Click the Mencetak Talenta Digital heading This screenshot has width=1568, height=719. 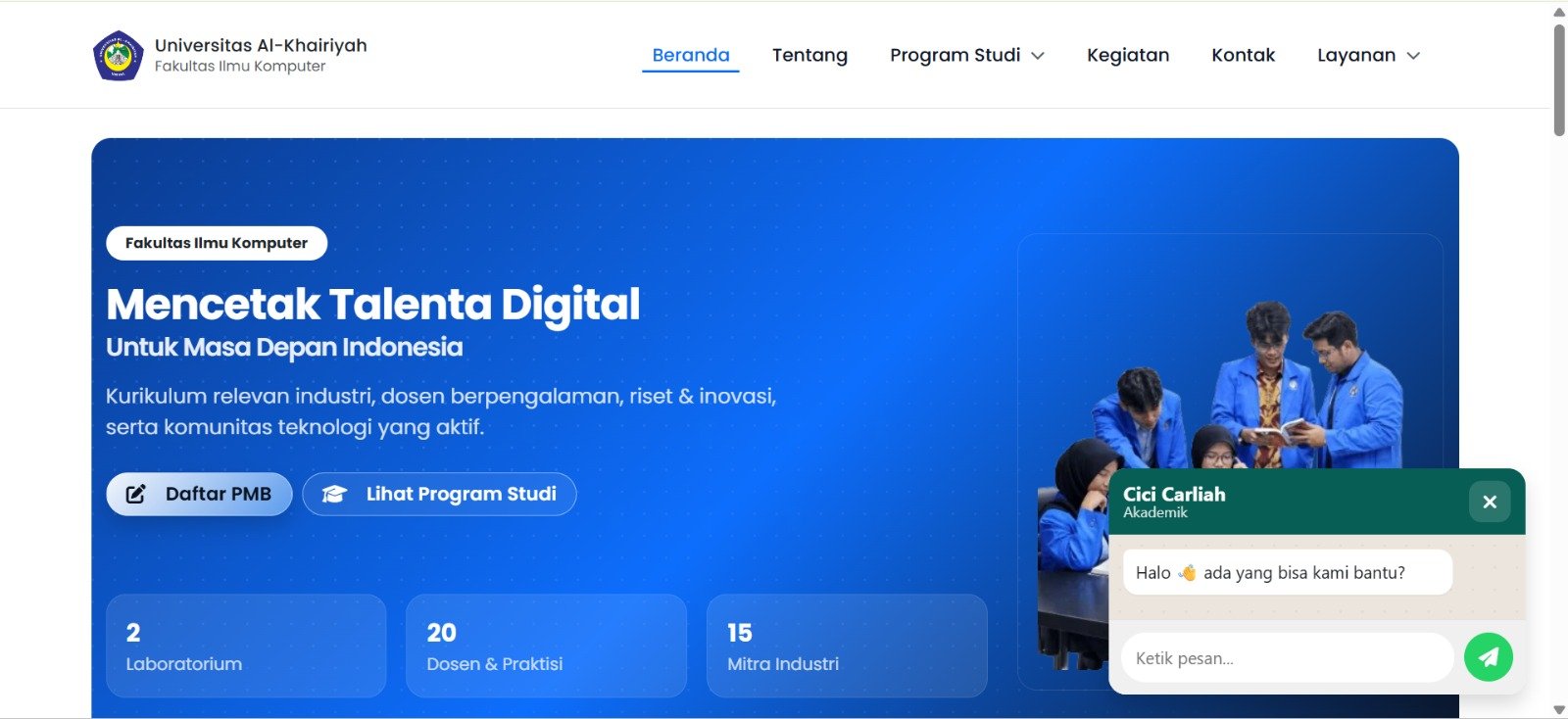373,304
